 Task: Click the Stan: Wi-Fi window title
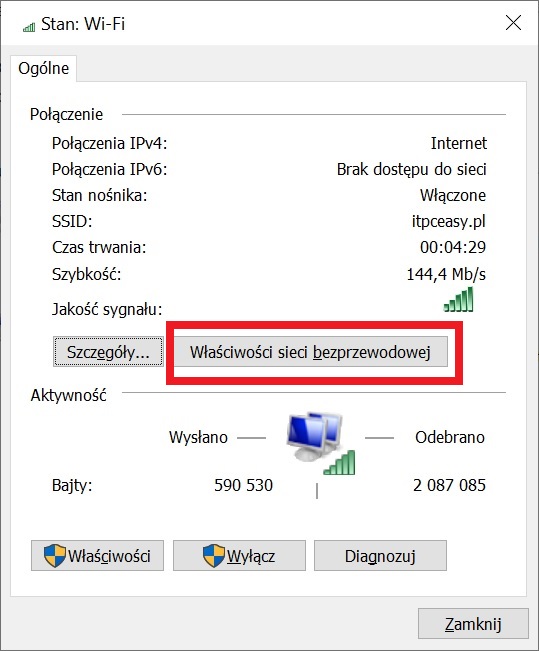click(x=83, y=24)
